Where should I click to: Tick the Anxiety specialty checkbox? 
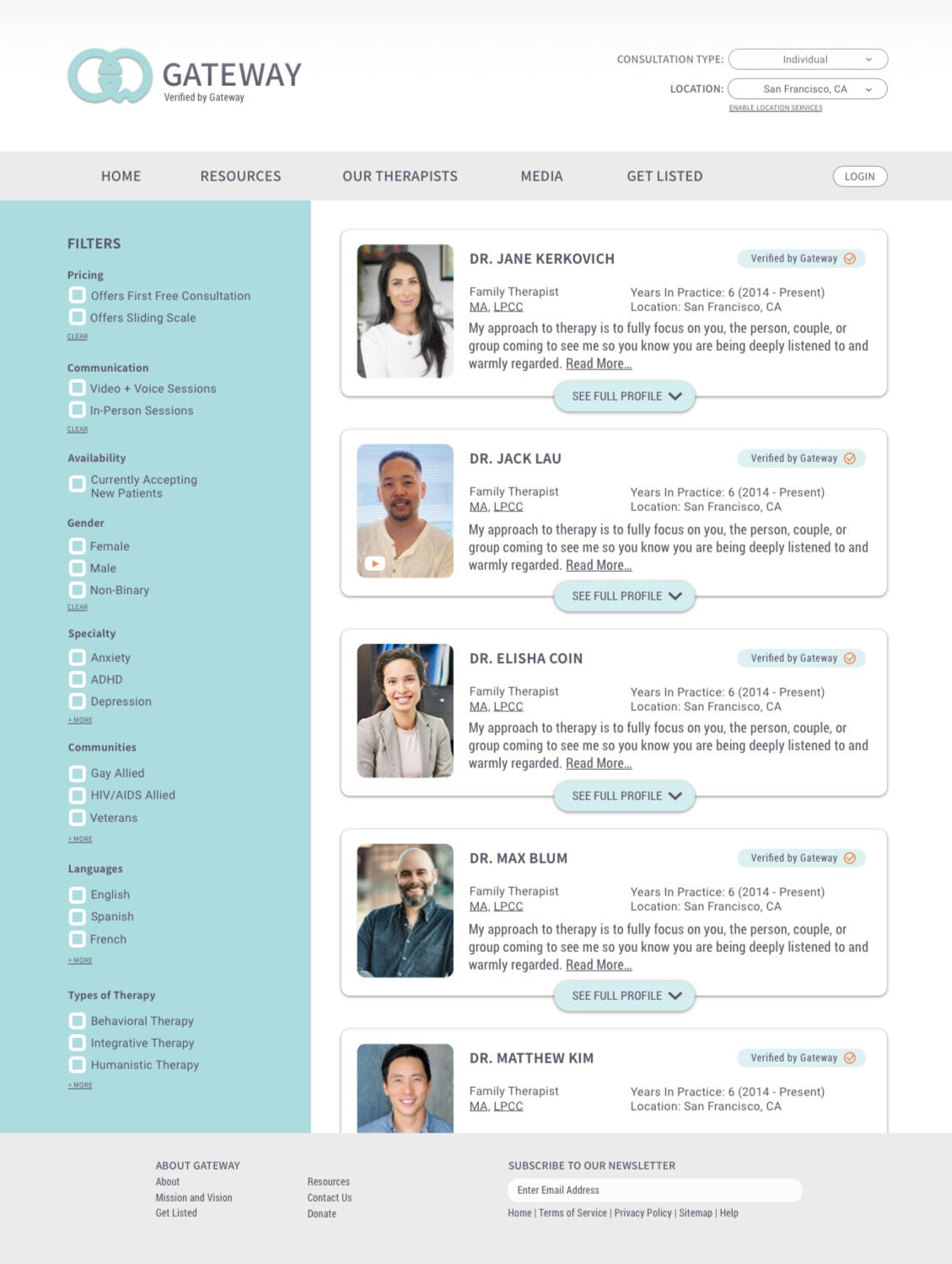(78, 658)
